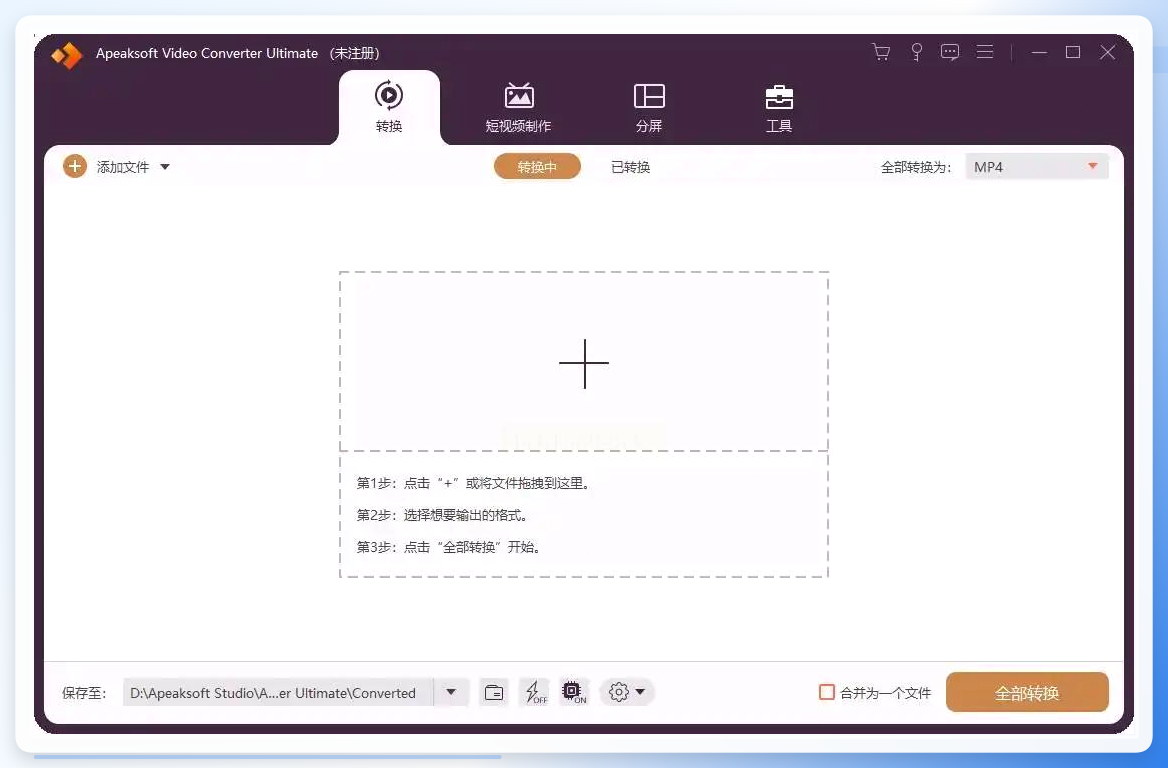Viewport: 1168px width, 768px height.
Task: Click the save path field
Action: click(278, 693)
